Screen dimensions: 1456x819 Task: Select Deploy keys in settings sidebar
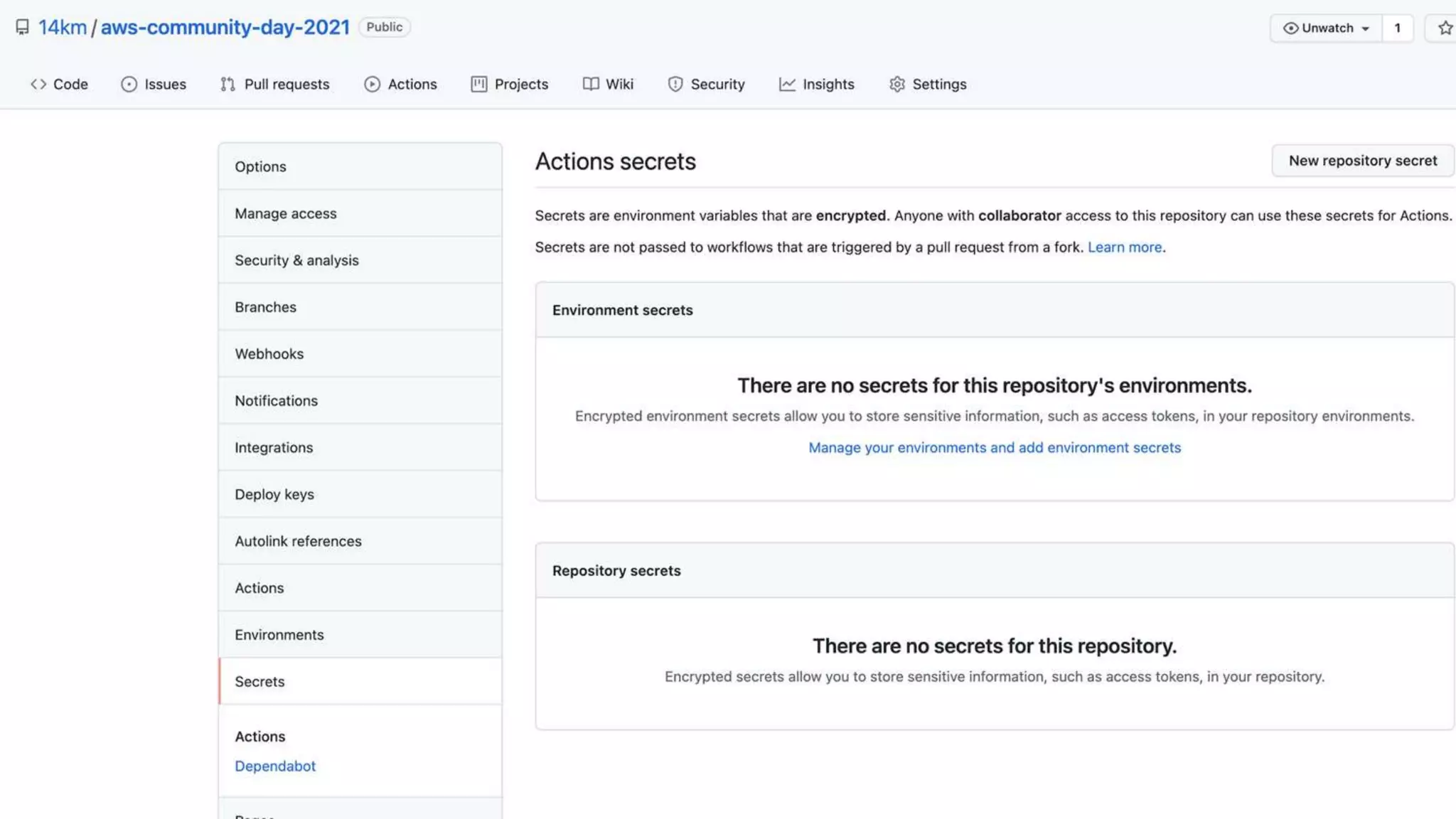coord(274,494)
